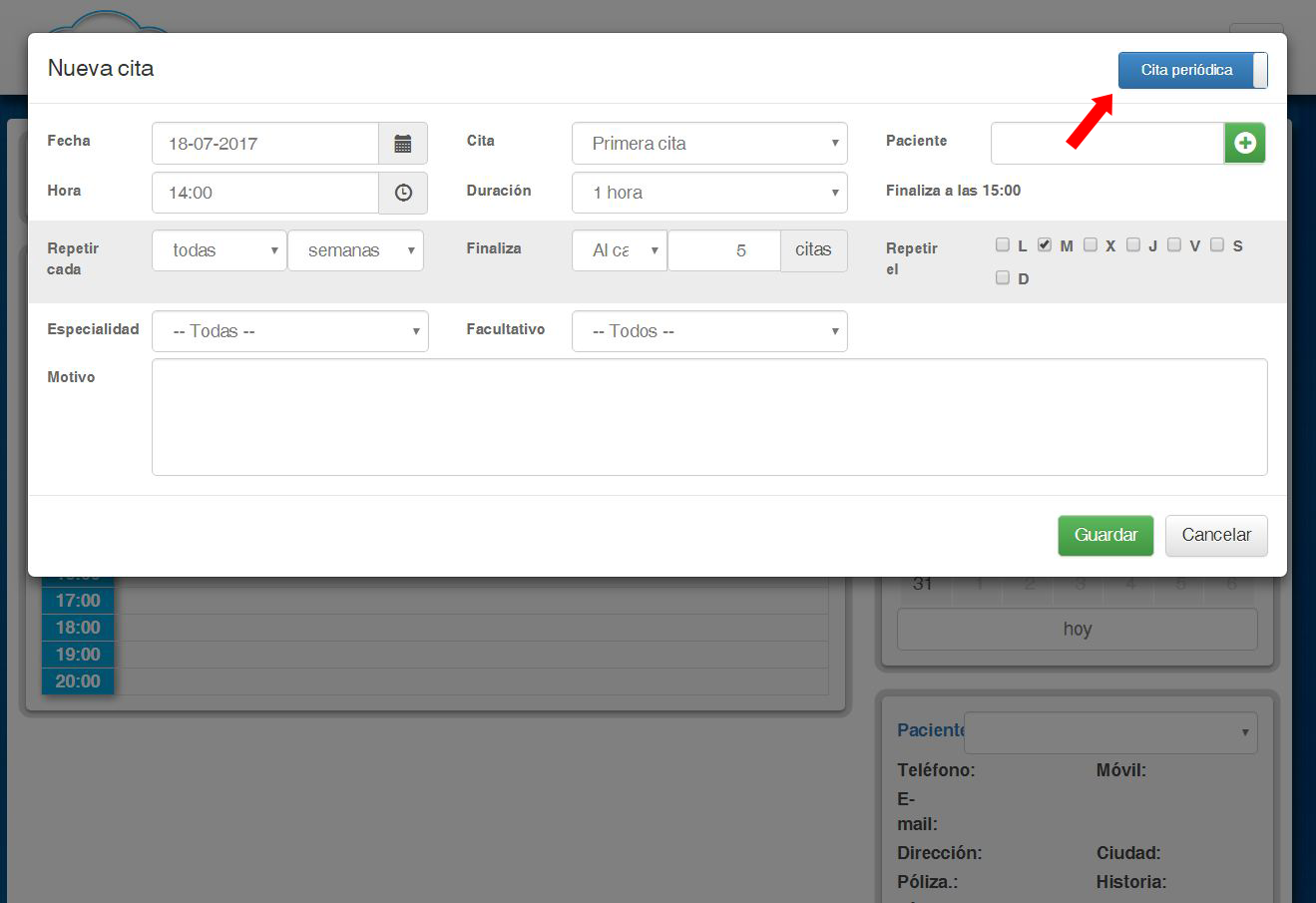Screen dimensions: 1316x903
Task: Click inside the Motivo text area
Action: pos(709,417)
